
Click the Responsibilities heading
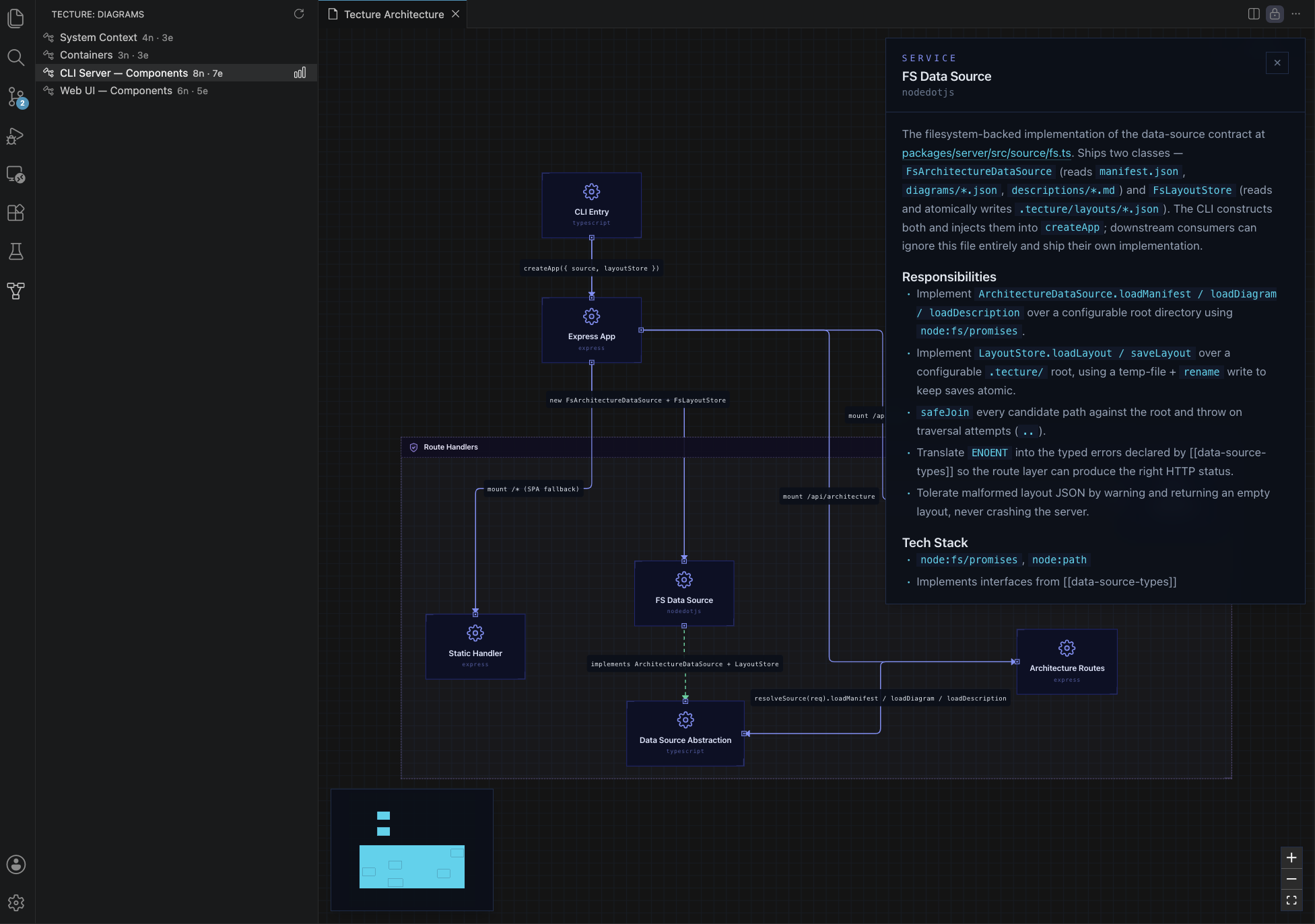click(x=949, y=277)
